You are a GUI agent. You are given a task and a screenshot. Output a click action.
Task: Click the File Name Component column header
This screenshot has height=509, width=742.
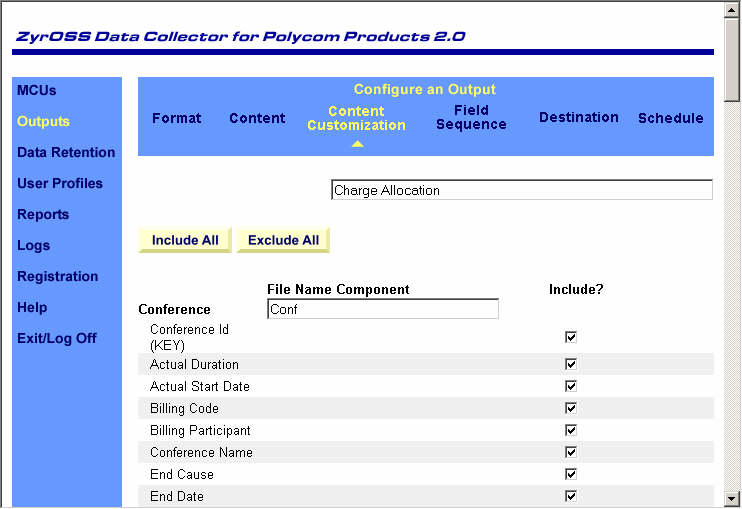pos(338,289)
